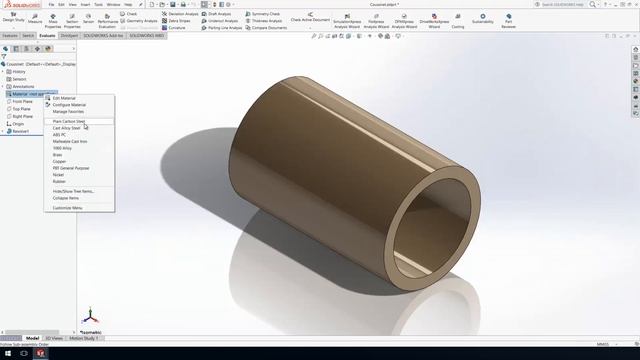
Task: Open the Design Study tool
Action: pyautogui.click(x=13, y=17)
